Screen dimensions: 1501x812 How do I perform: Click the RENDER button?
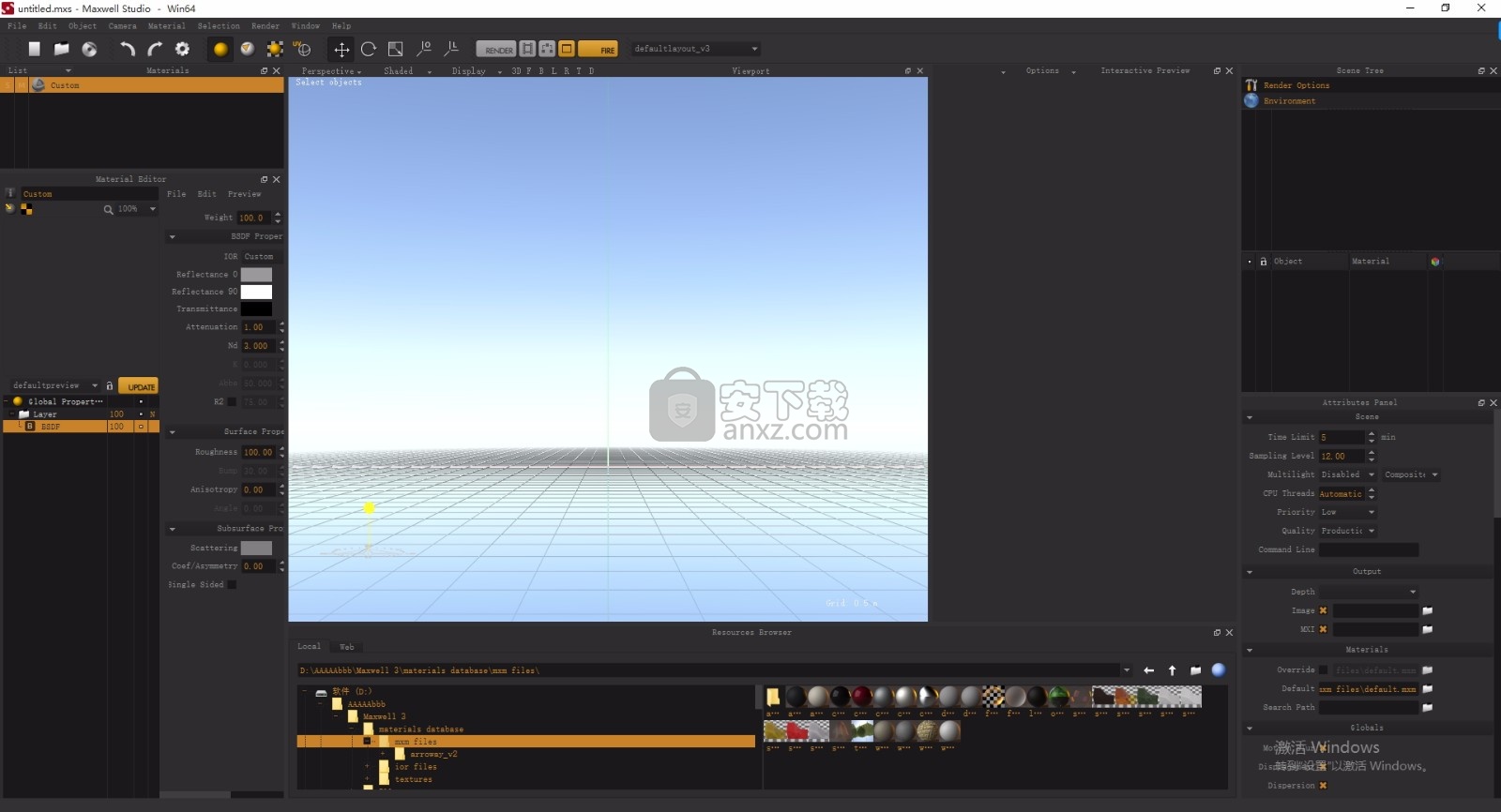point(495,49)
